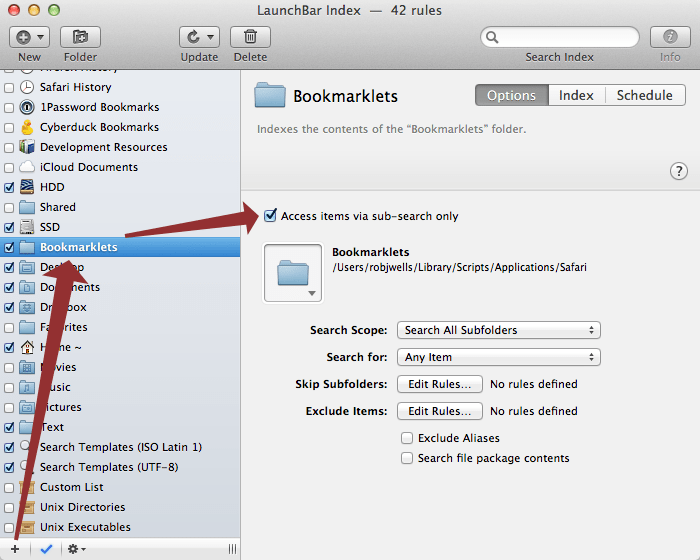This screenshot has width=700, height=560.
Task: Click the Indexes the contents description text
Action: point(392,129)
